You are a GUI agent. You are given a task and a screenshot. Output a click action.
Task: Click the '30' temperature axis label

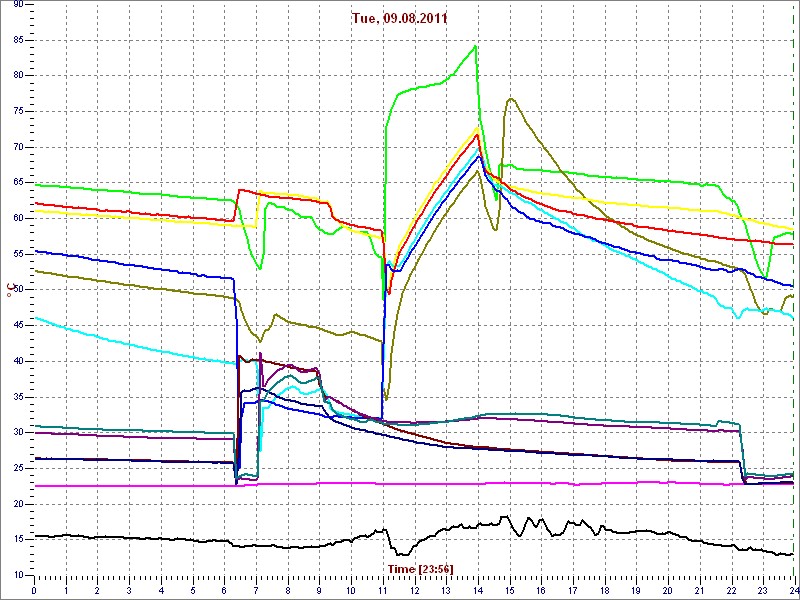pyautogui.click(x=16, y=433)
